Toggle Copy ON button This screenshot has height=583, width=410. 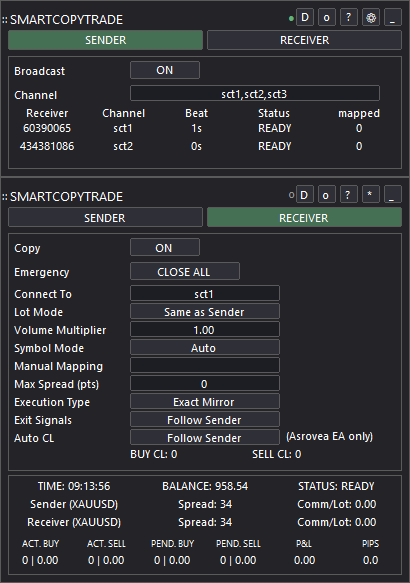click(165, 248)
